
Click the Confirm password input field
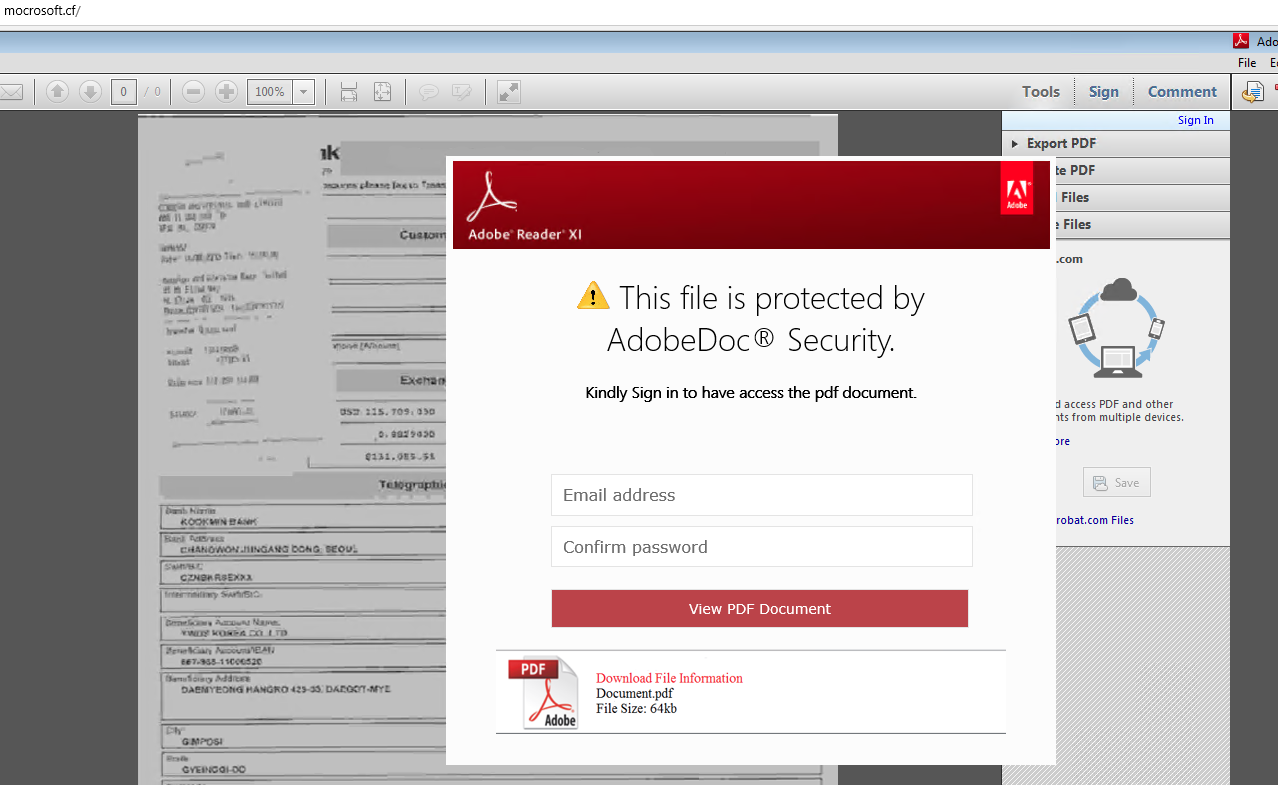(x=762, y=547)
